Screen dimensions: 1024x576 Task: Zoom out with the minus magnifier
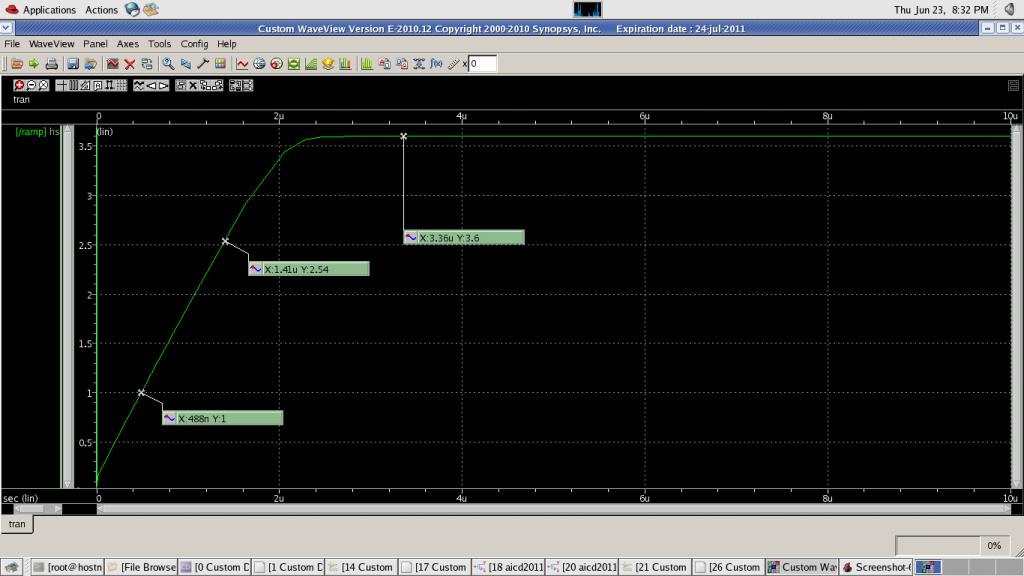(31, 86)
